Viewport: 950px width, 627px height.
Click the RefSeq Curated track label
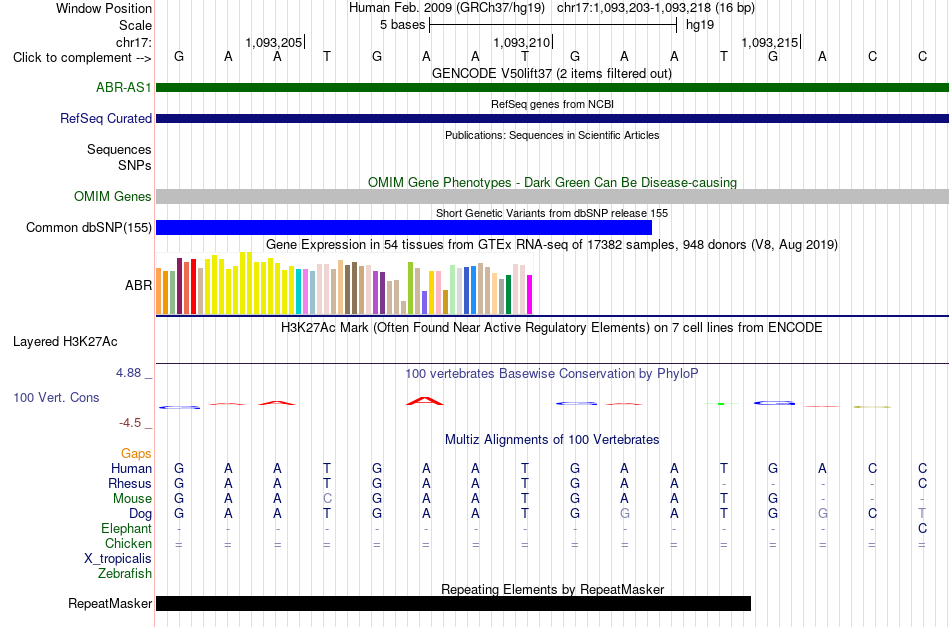pos(106,118)
